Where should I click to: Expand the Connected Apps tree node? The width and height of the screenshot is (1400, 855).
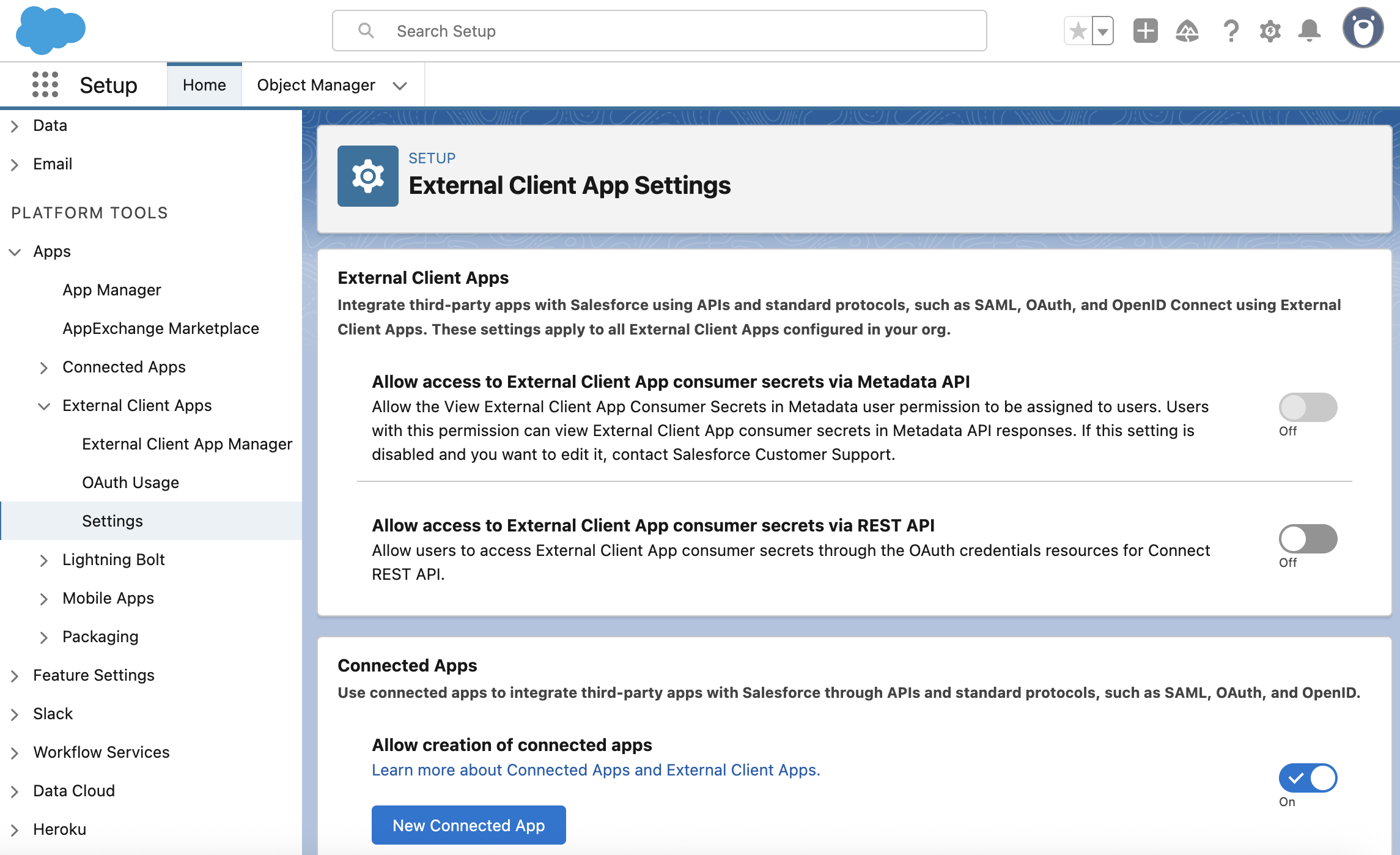[44, 368]
